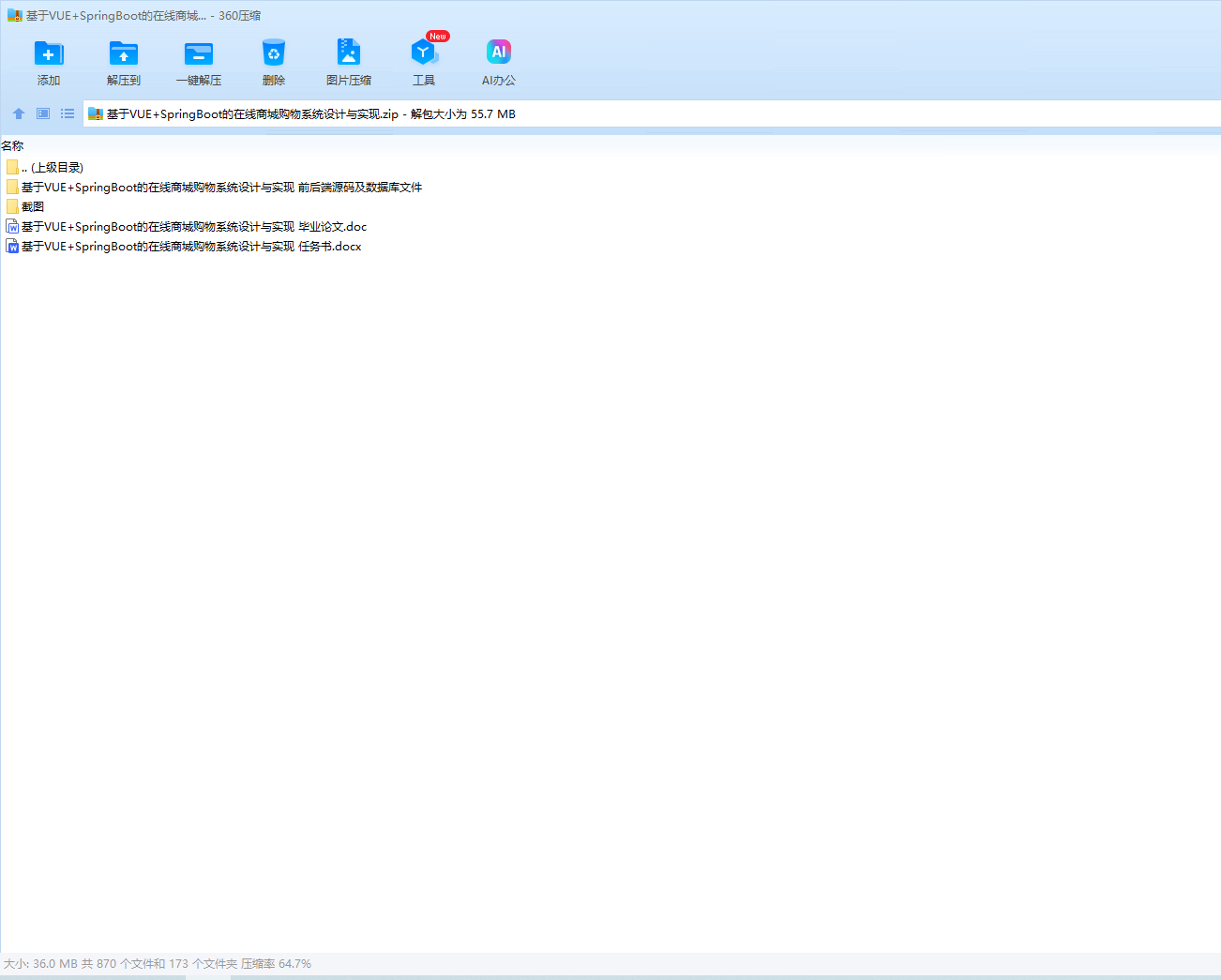The height and width of the screenshot is (980, 1221).
Task: Open the 工具 (Tools) icon
Action: click(x=424, y=53)
